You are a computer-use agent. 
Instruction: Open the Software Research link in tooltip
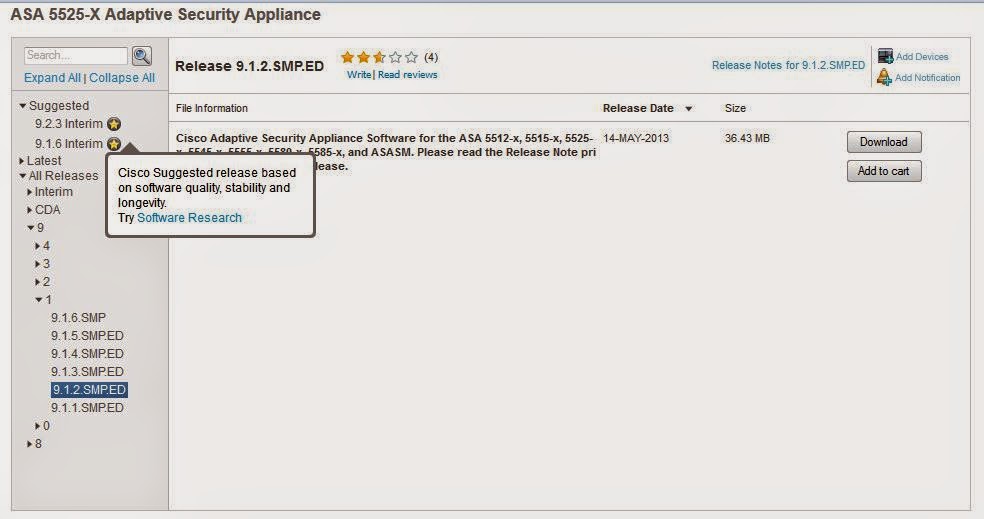click(x=189, y=218)
